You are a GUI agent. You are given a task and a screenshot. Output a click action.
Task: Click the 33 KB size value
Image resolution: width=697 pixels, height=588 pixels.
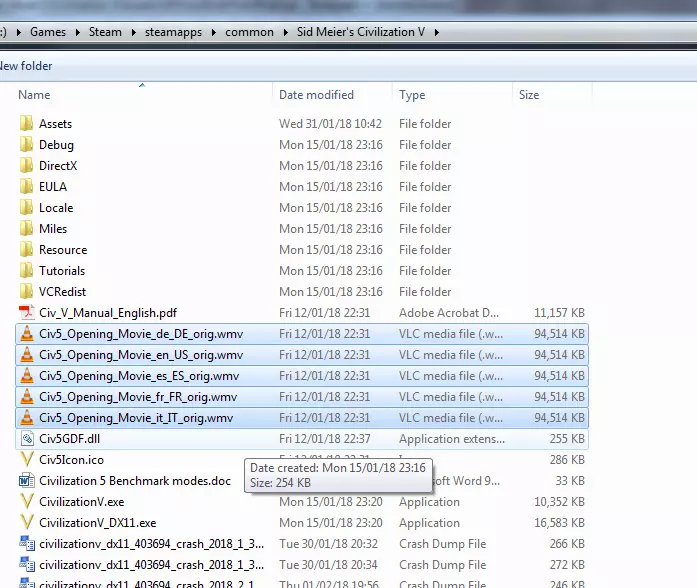570,480
